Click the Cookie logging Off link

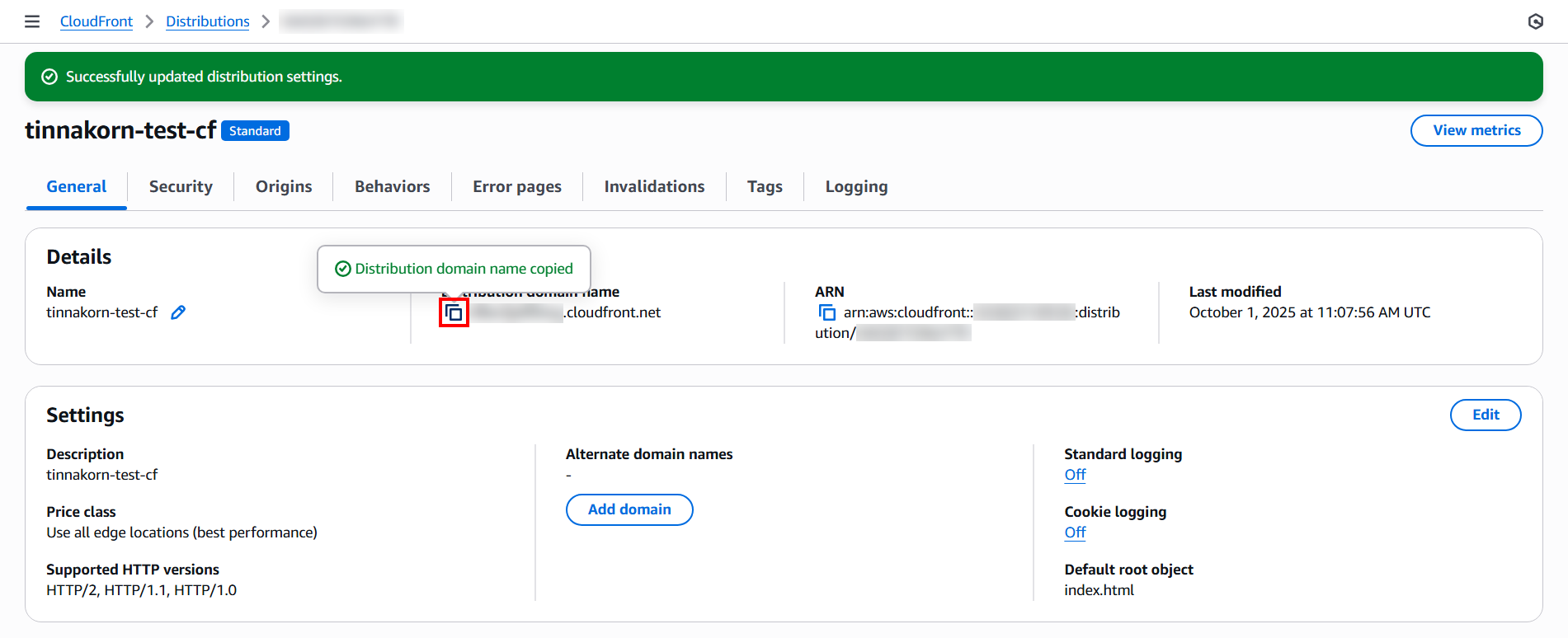click(x=1075, y=532)
